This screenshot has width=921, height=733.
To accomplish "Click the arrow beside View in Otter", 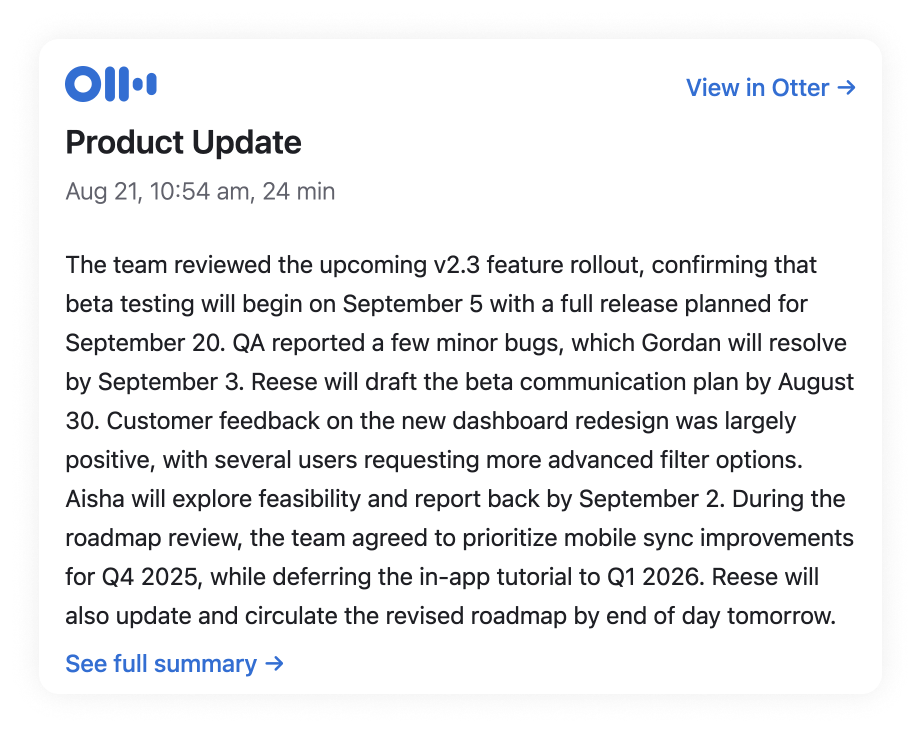I will point(846,88).
